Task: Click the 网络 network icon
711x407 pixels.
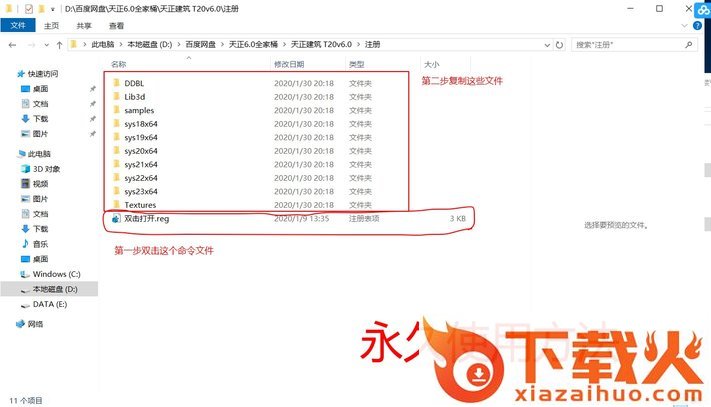Action: 20,324
